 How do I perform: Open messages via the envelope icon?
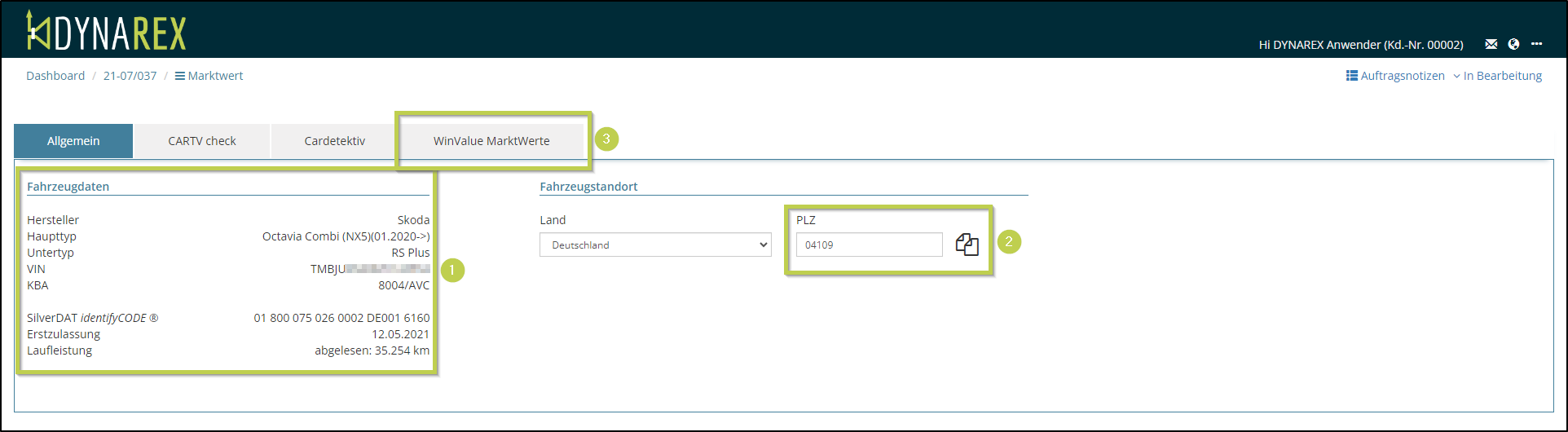point(1491,44)
